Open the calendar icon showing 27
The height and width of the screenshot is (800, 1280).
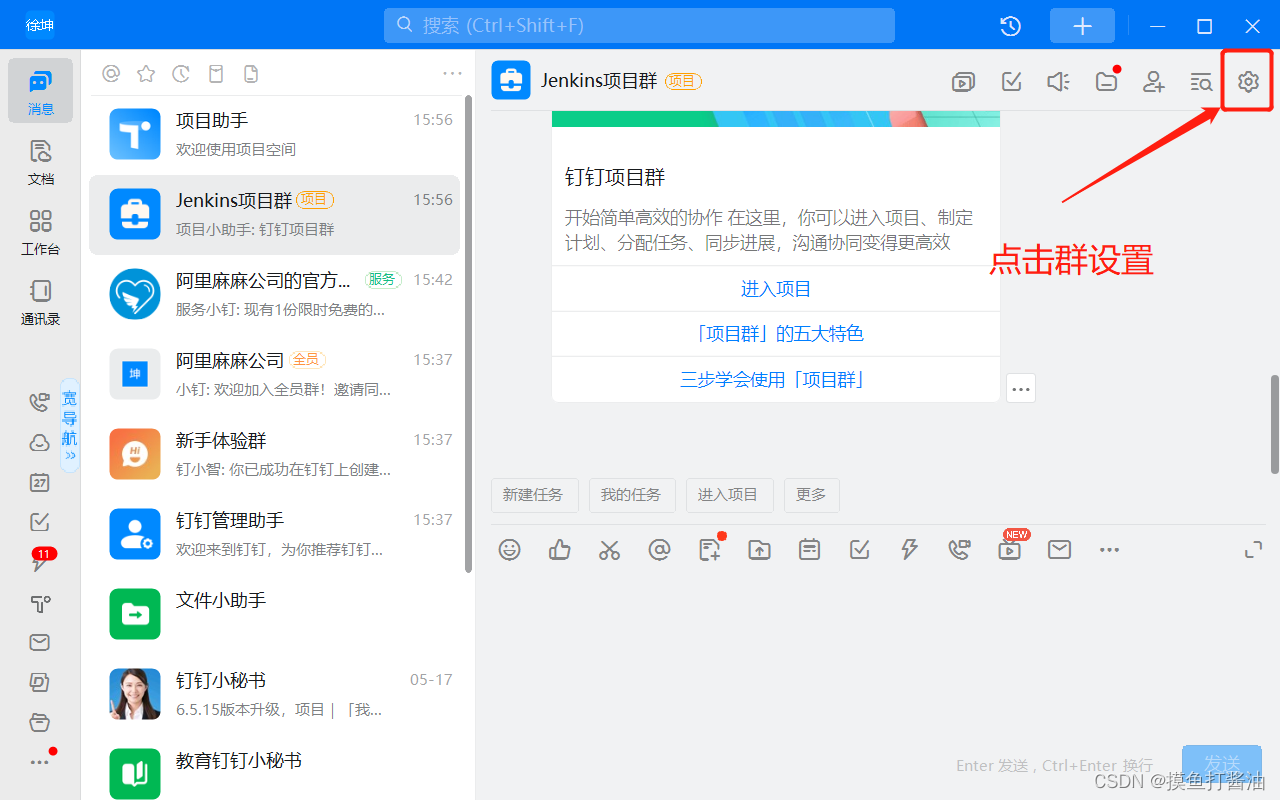point(39,482)
